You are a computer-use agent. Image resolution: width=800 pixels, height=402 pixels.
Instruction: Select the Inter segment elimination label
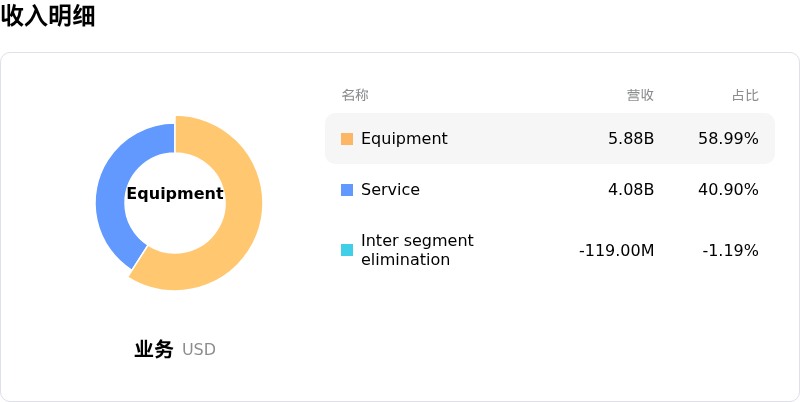(417, 250)
